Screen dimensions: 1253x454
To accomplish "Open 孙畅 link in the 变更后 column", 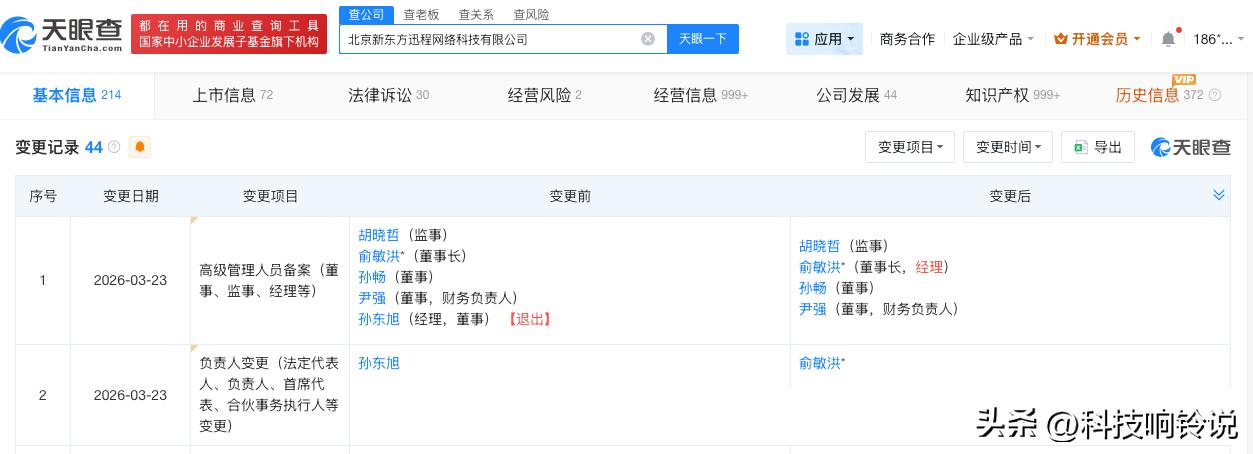I will (813, 288).
